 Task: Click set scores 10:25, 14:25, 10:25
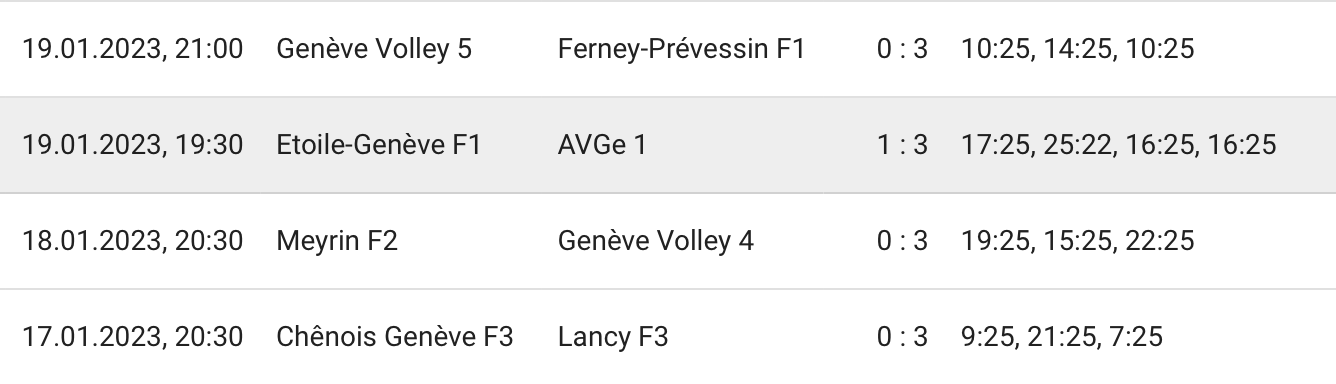tap(1077, 48)
